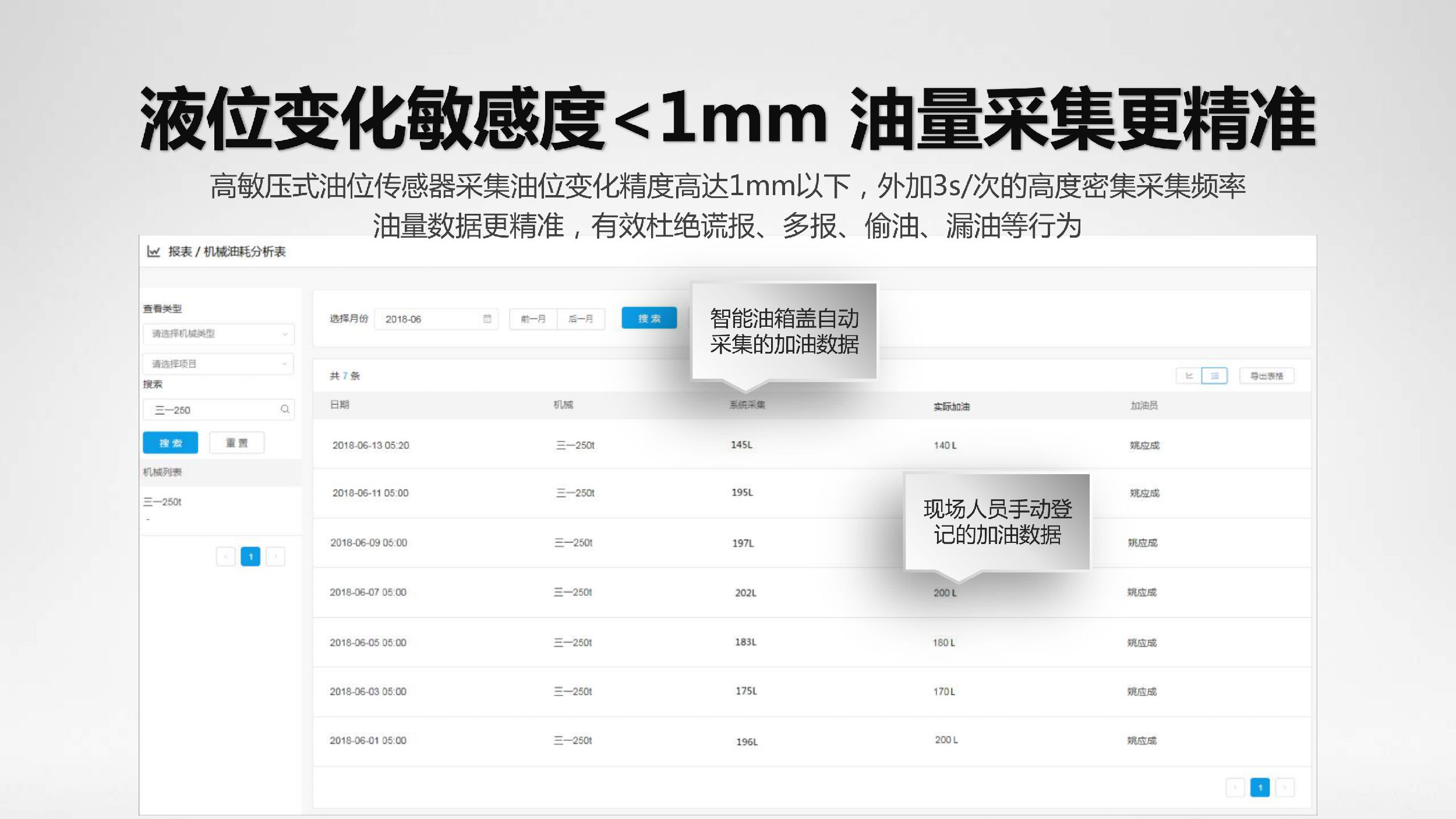Click the 180 L actual refuel value
Screen dimensions: 1456x819
coord(943,643)
